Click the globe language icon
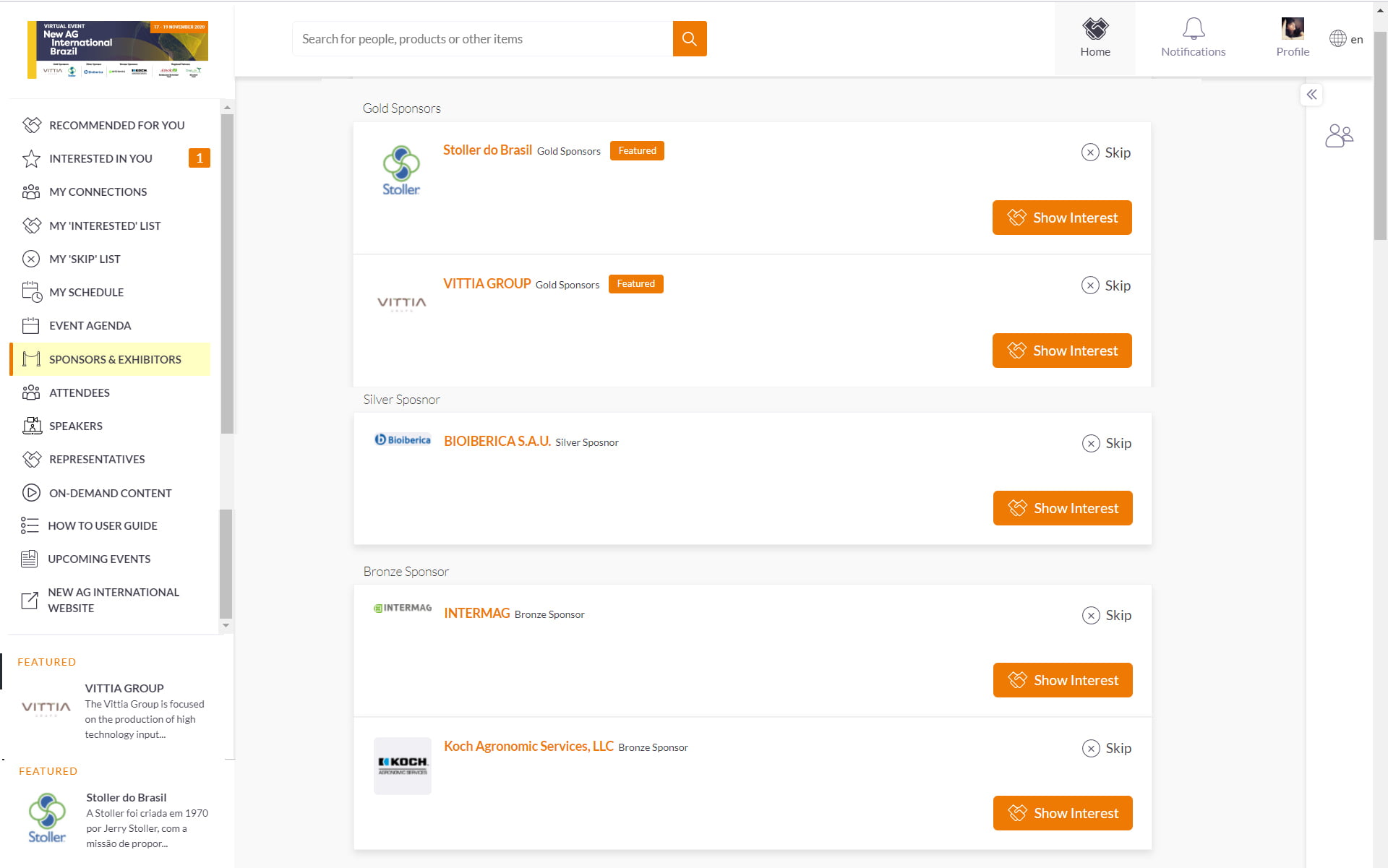 tap(1337, 38)
